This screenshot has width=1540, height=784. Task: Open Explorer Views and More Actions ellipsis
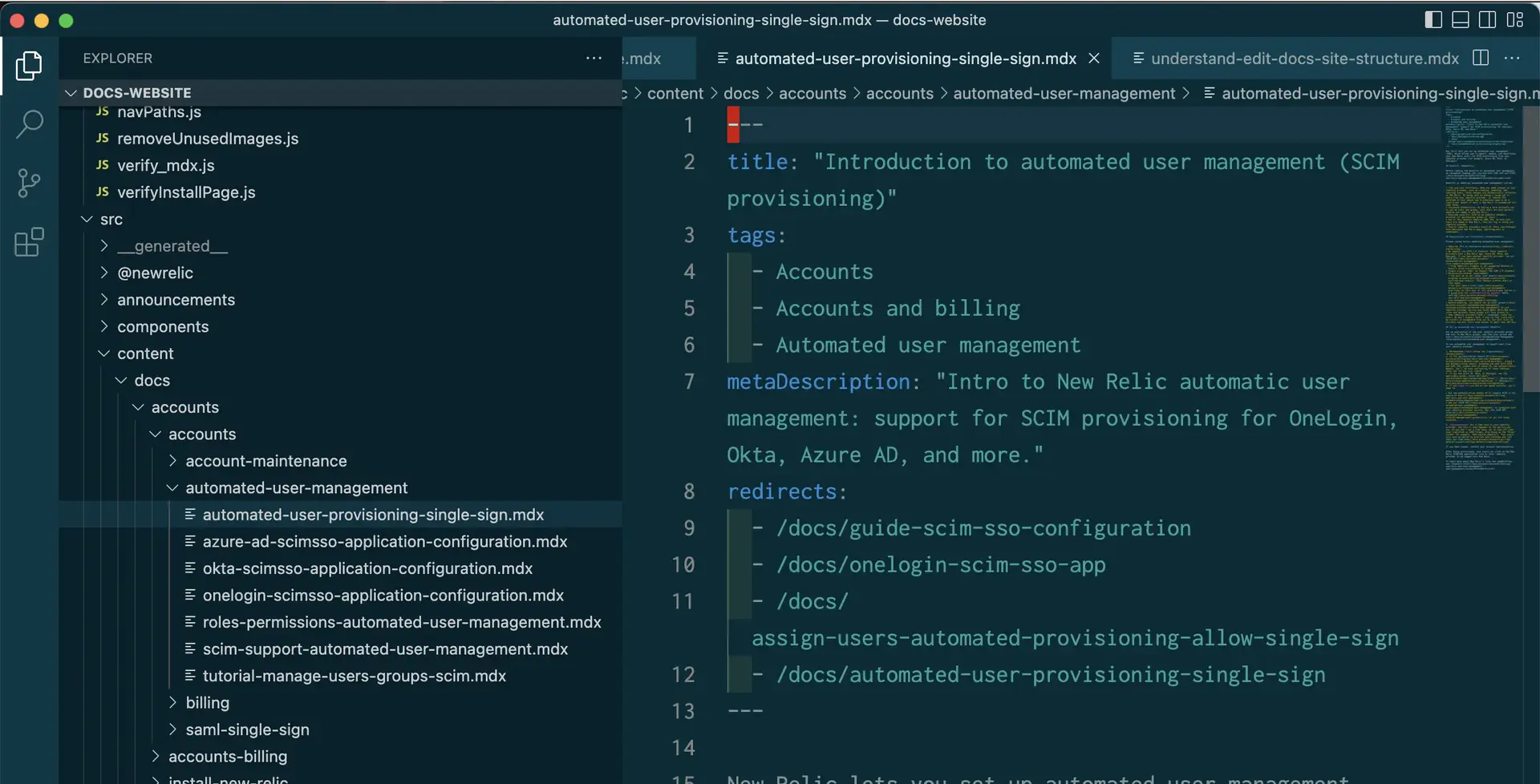click(594, 58)
